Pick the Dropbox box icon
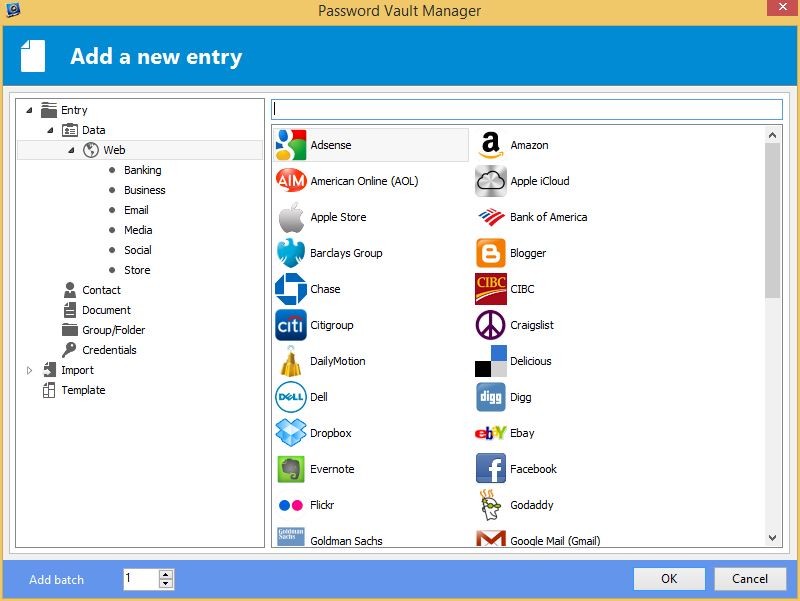The height and width of the screenshot is (601, 800). click(x=291, y=433)
